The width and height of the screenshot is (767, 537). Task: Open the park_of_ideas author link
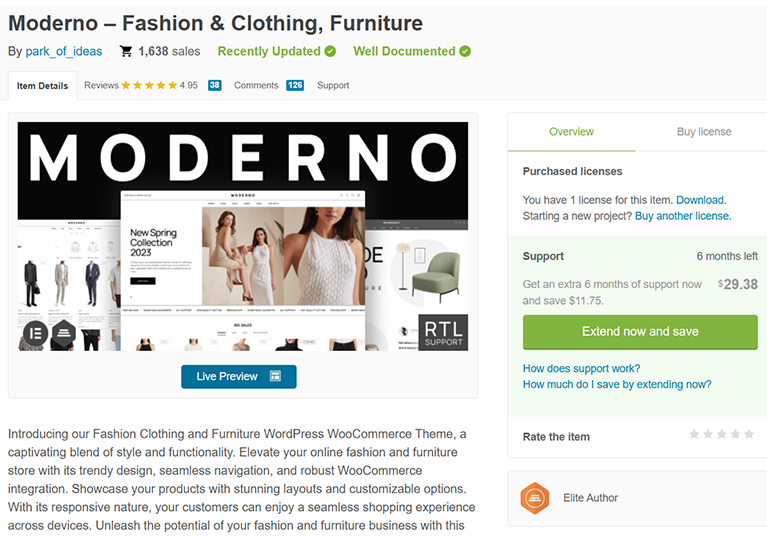click(x=63, y=51)
